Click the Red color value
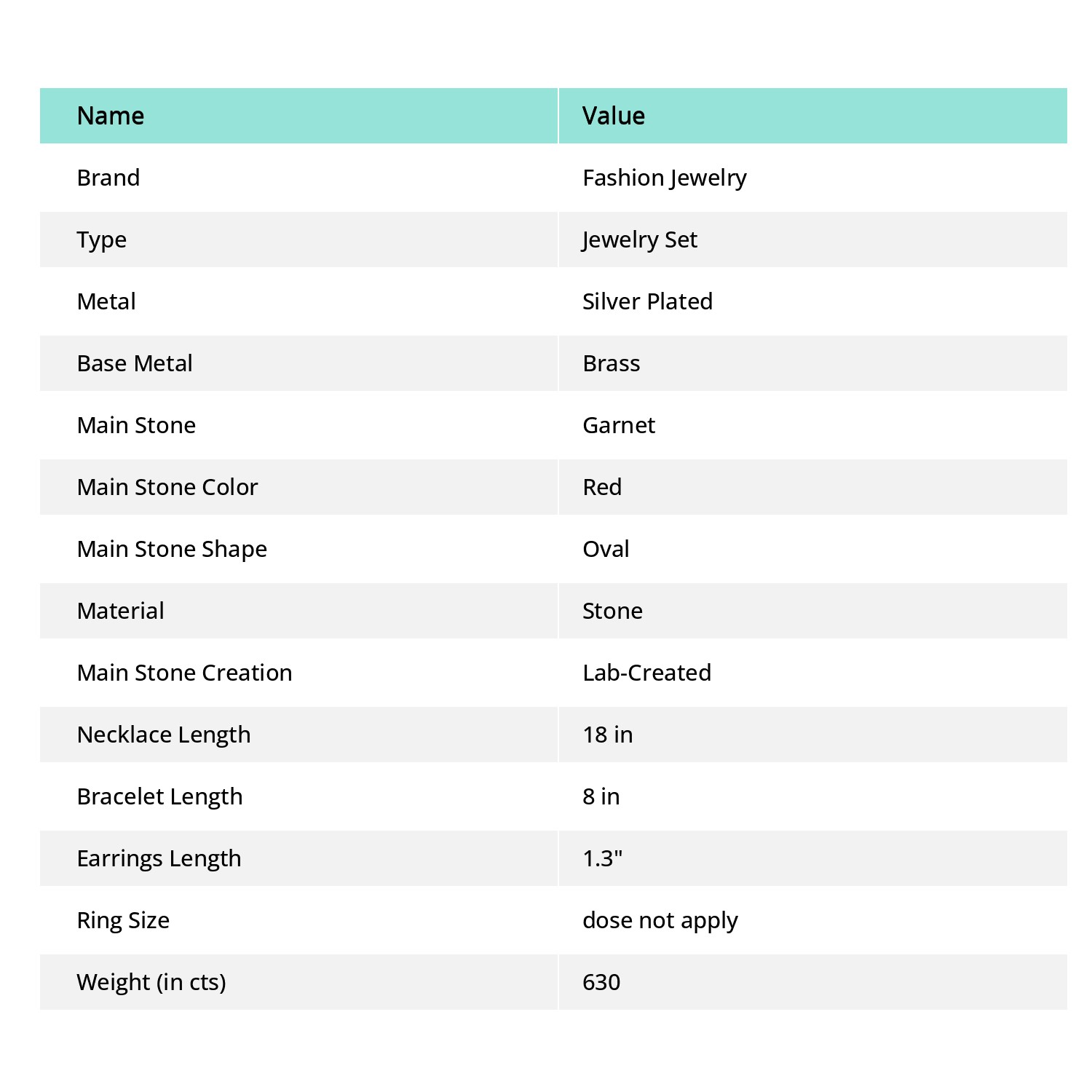 tap(602, 487)
